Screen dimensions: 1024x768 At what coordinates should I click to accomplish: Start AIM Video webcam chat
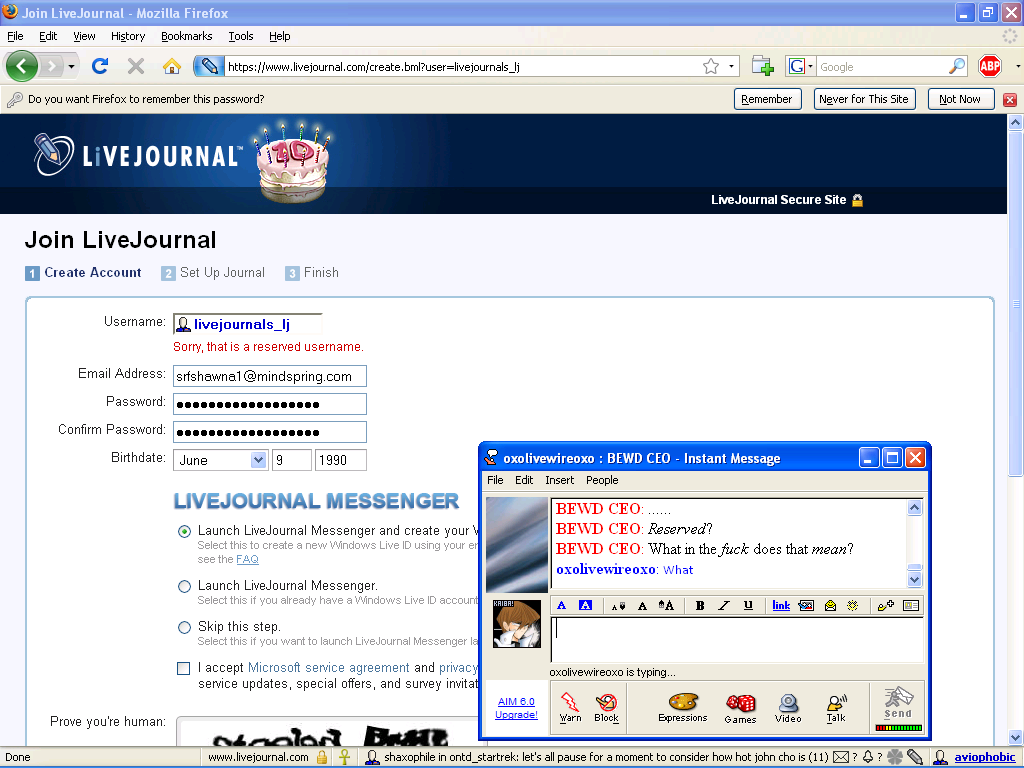click(x=788, y=708)
